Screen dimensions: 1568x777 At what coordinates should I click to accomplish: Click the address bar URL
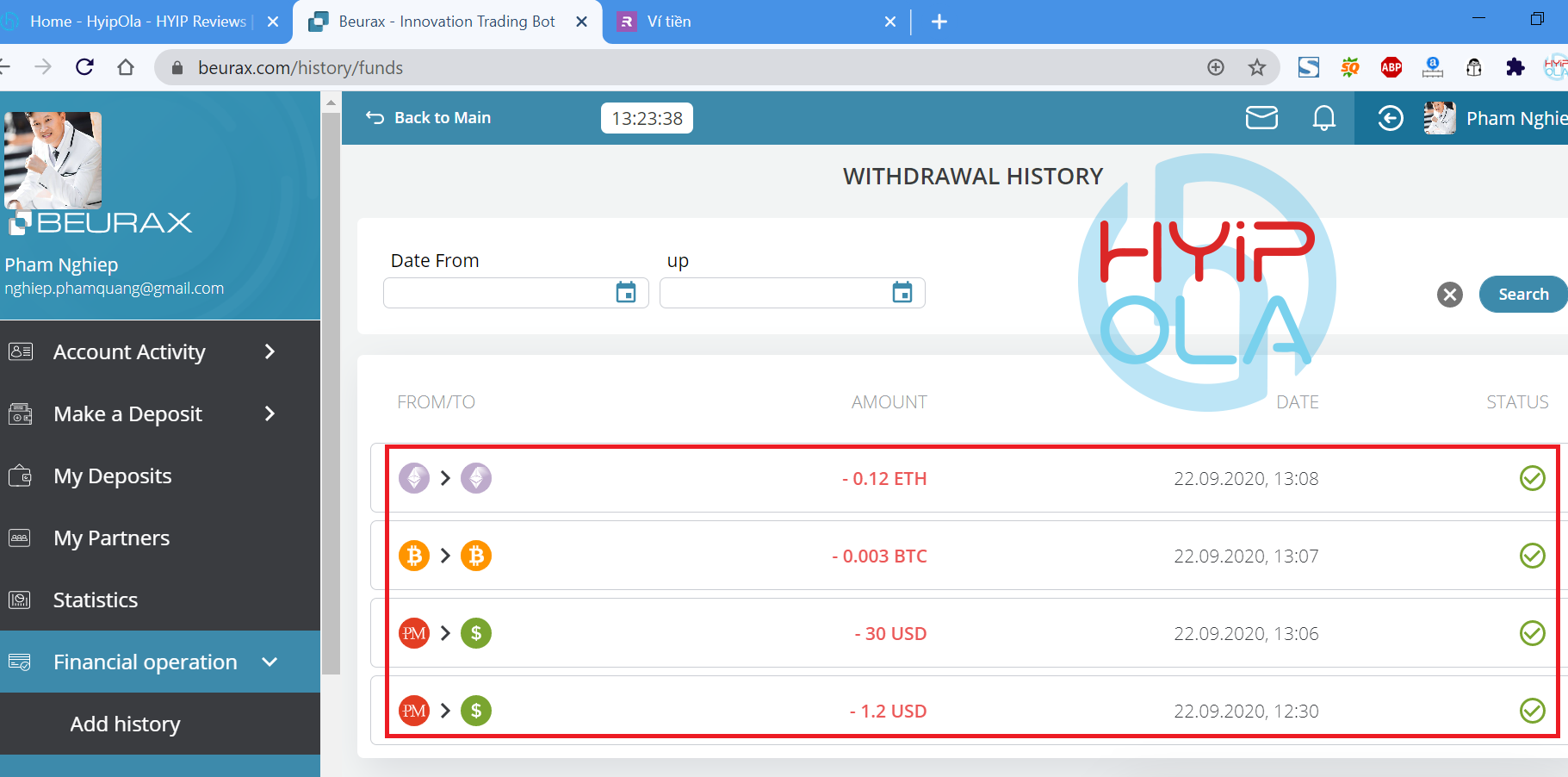[x=301, y=68]
